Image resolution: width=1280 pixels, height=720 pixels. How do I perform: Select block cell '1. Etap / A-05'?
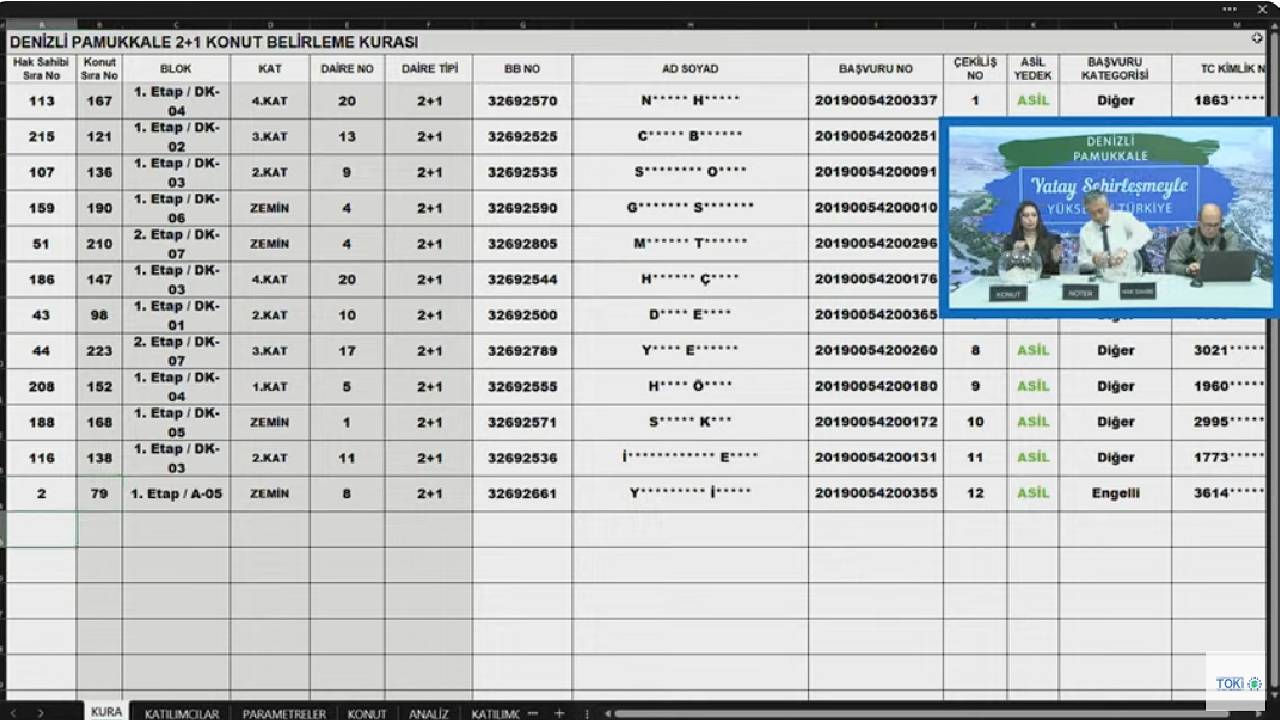(x=176, y=493)
